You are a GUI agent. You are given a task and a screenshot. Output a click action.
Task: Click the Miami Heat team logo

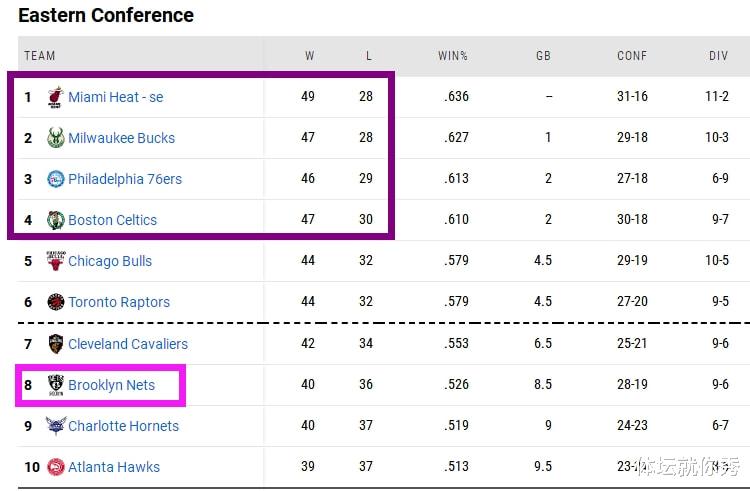(x=55, y=97)
